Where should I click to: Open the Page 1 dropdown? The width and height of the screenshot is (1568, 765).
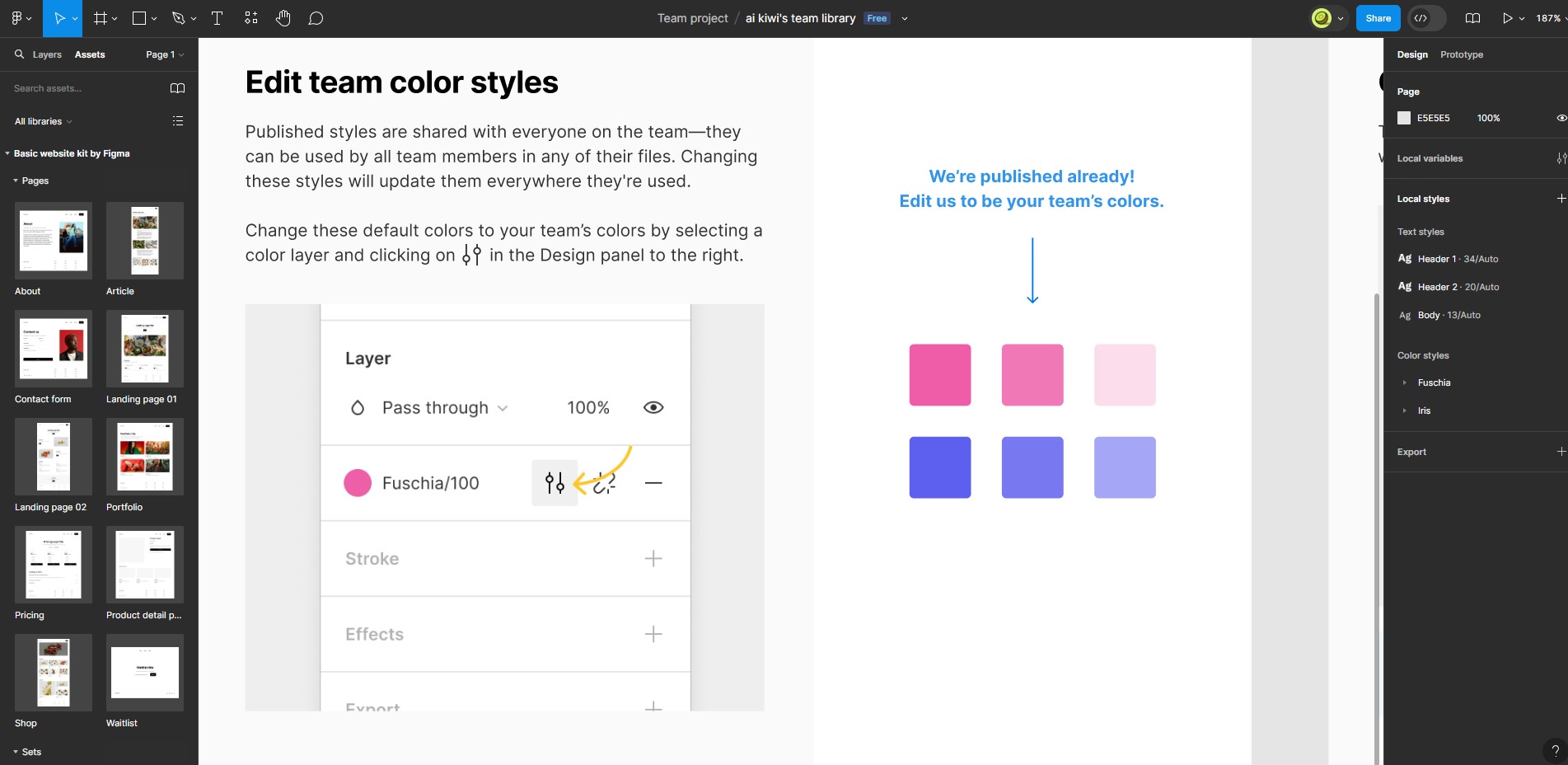pos(165,54)
